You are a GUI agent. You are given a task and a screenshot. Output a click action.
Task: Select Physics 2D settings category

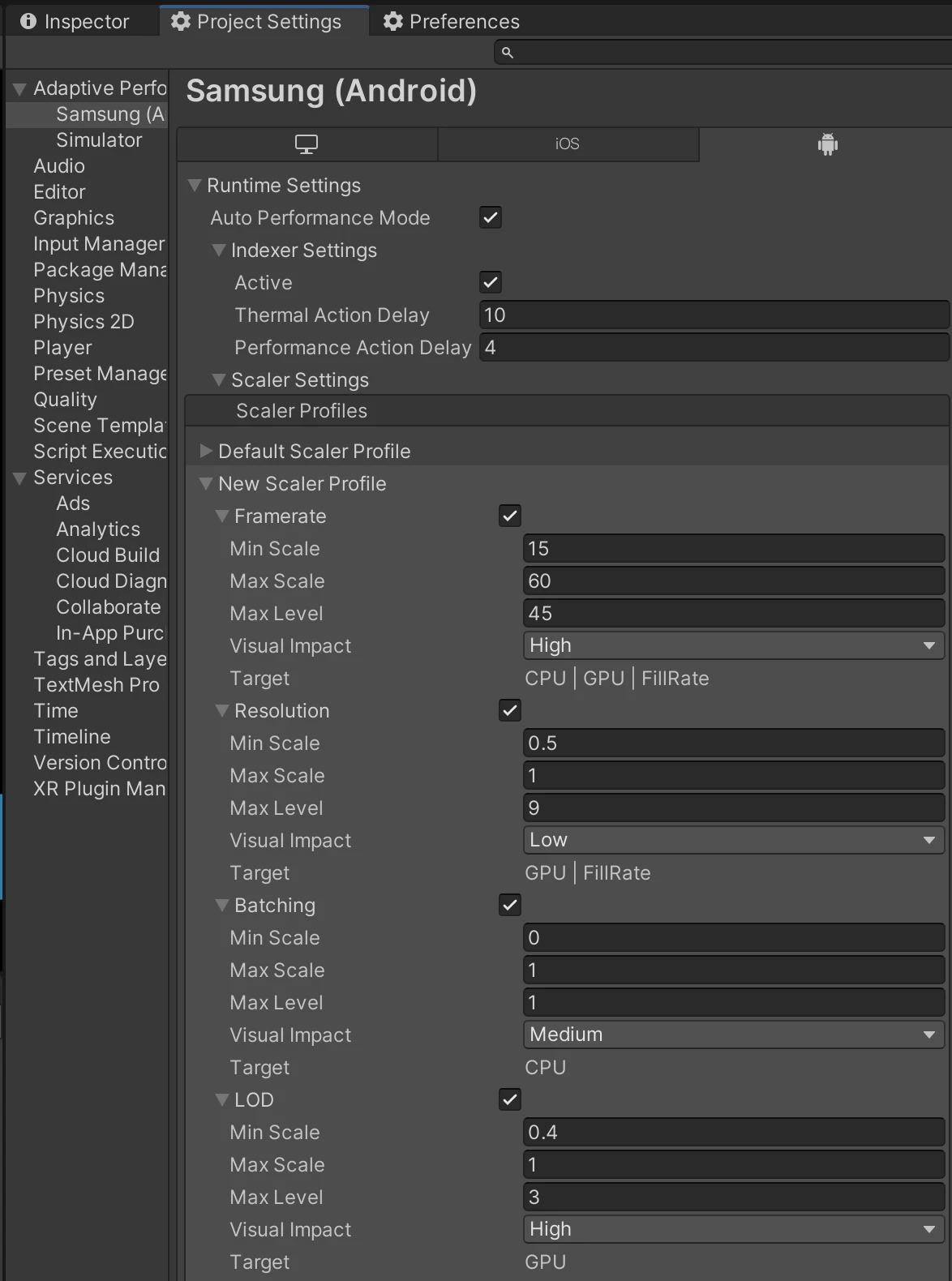[84, 322]
